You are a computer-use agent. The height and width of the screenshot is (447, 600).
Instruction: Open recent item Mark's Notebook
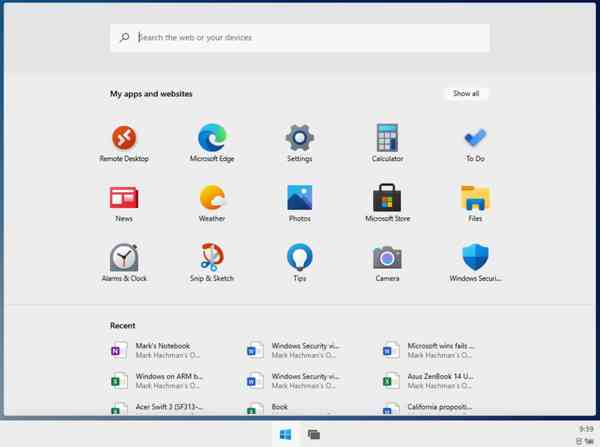click(x=157, y=350)
